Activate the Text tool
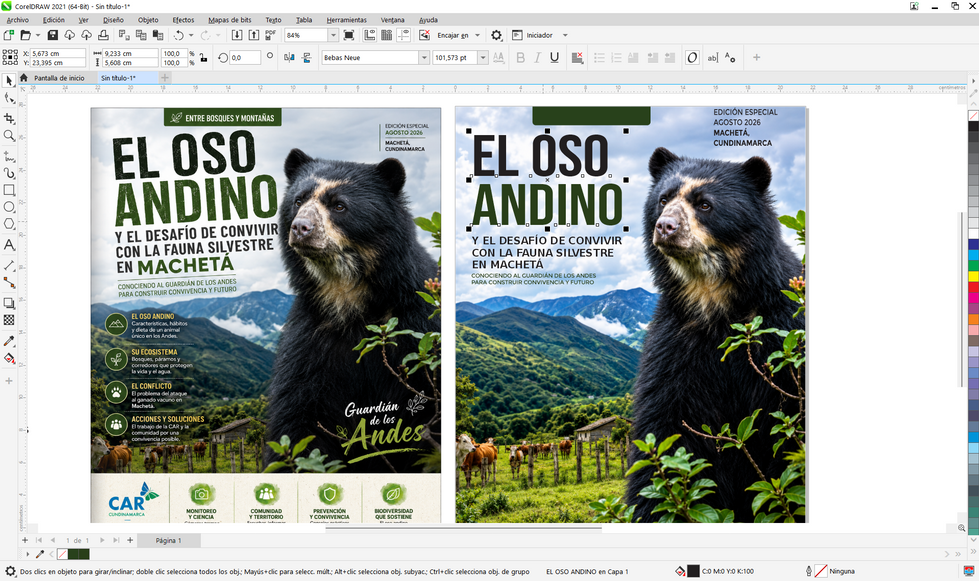This screenshot has width=979, height=581. [9, 245]
